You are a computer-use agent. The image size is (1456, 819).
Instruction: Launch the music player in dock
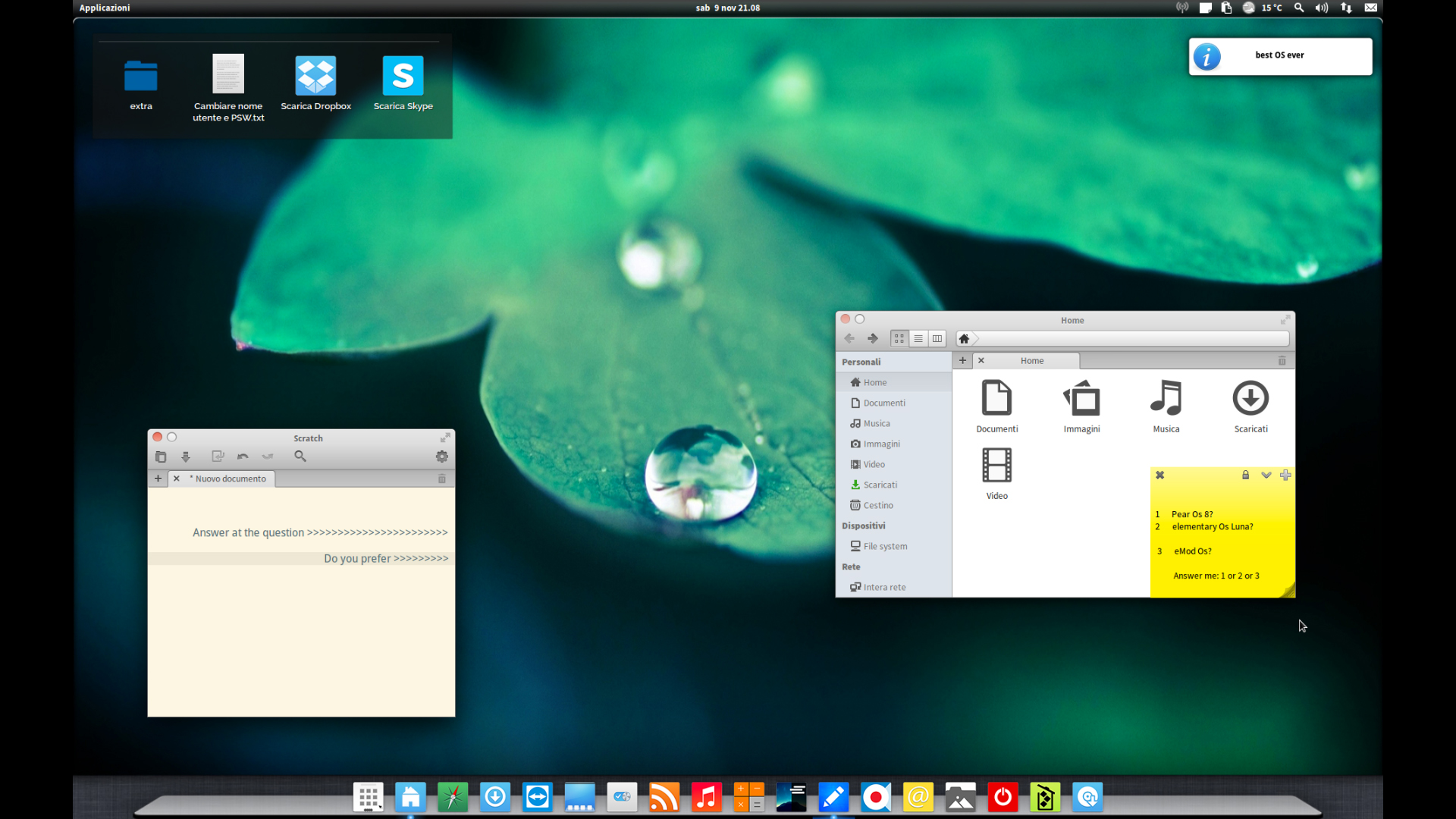click(706, 797)
